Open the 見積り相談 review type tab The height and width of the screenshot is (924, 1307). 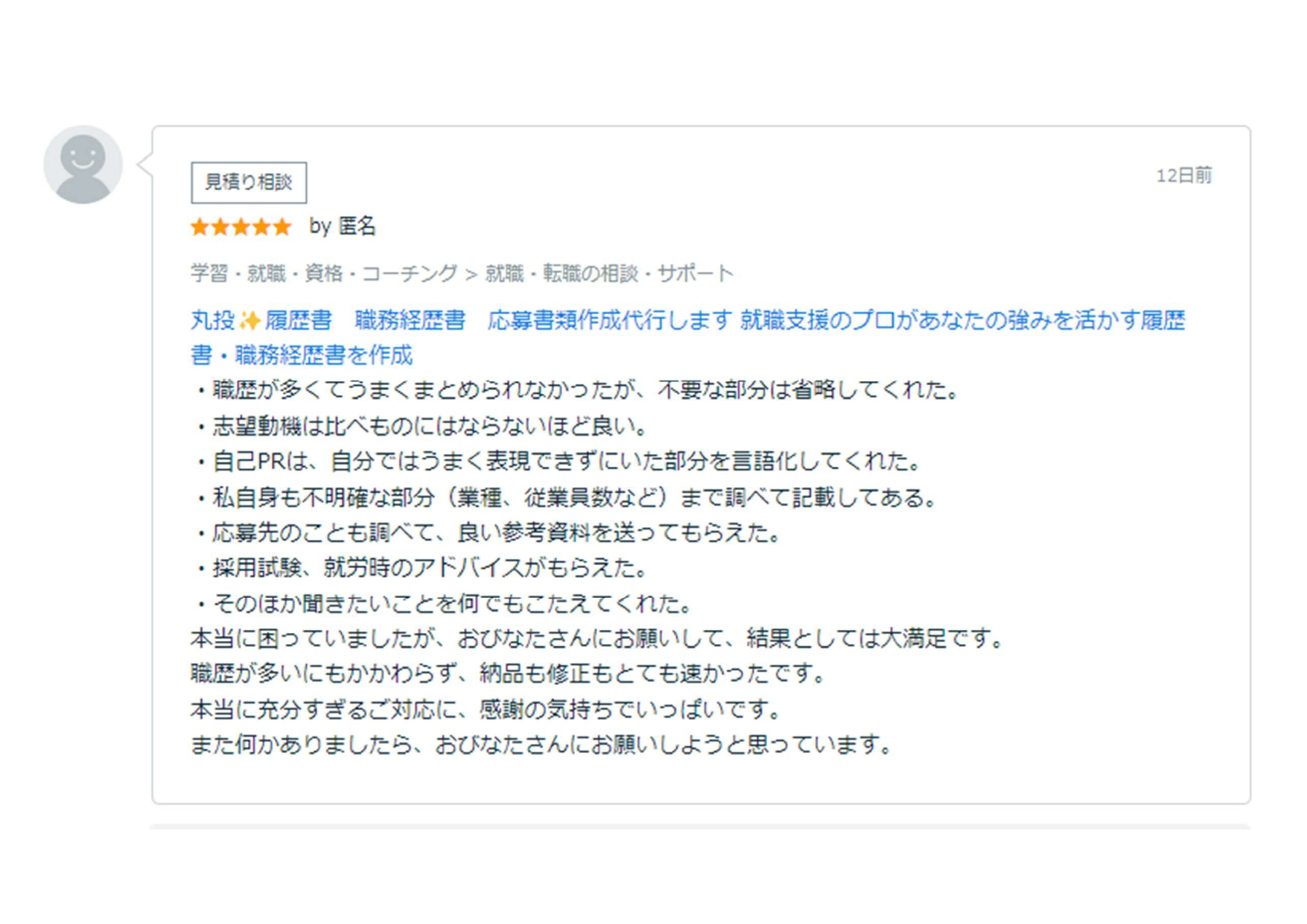pos(248,182)
